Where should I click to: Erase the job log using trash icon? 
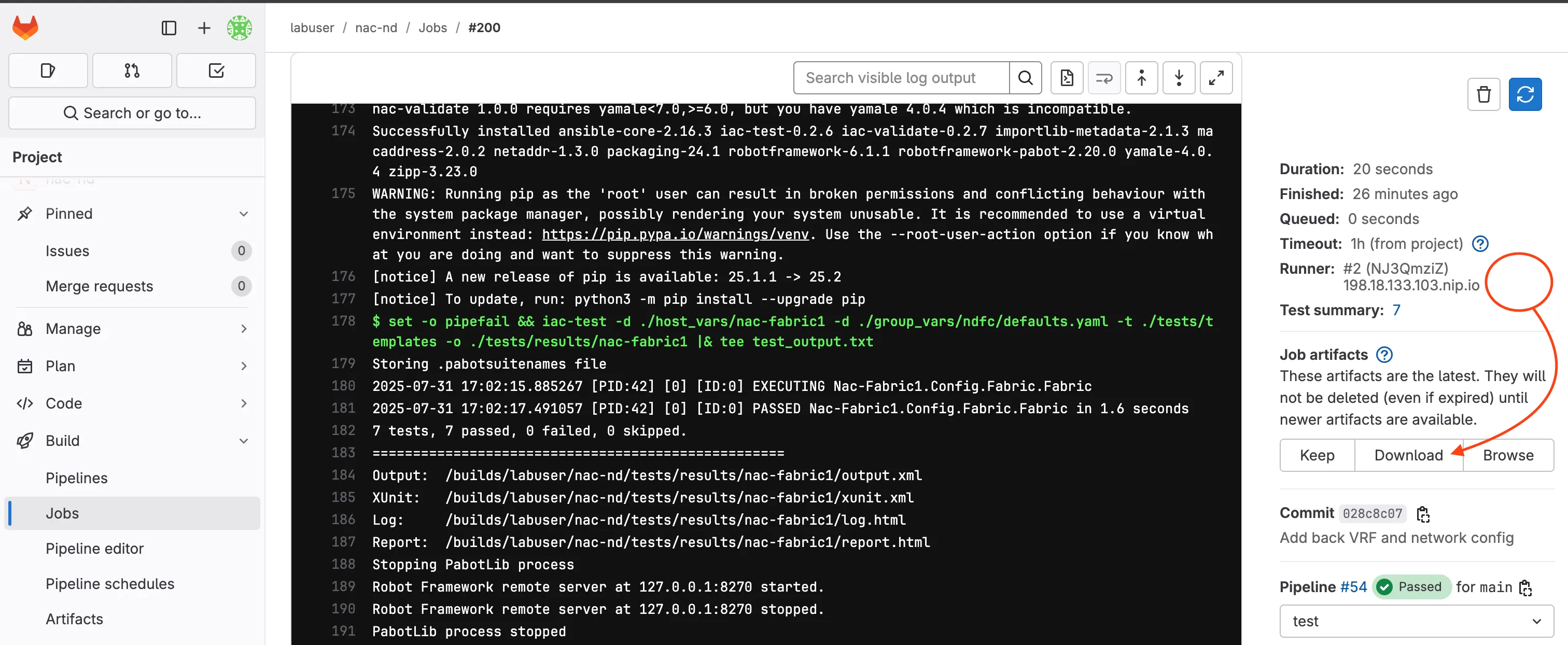[1483, 94]
